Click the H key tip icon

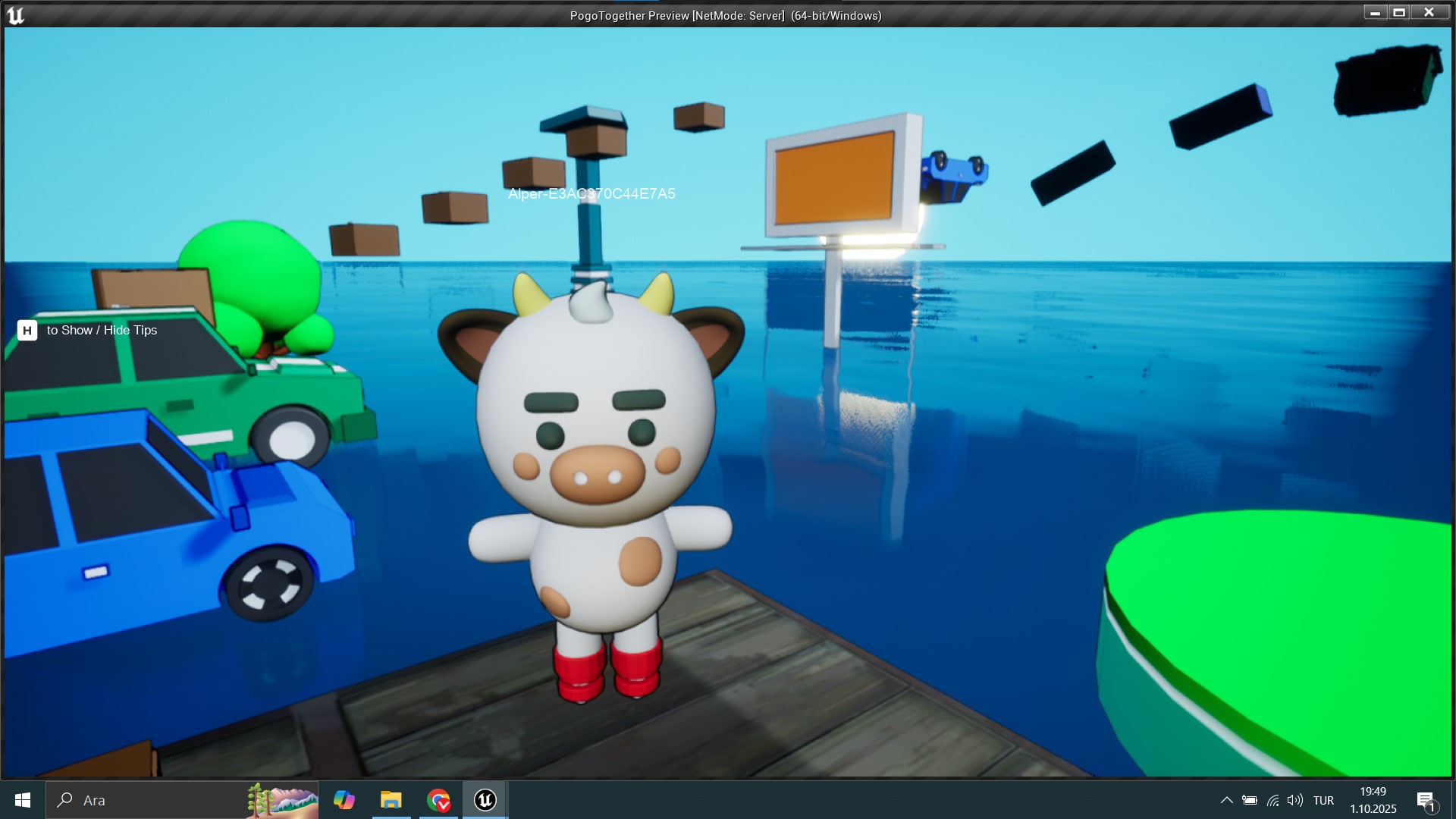pos(27,331)
